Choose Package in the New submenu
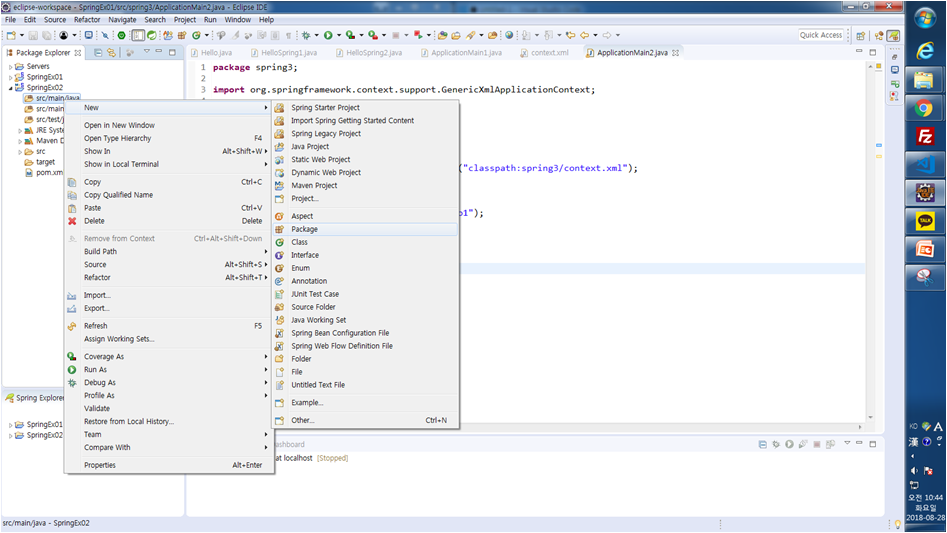 [365, 229]
